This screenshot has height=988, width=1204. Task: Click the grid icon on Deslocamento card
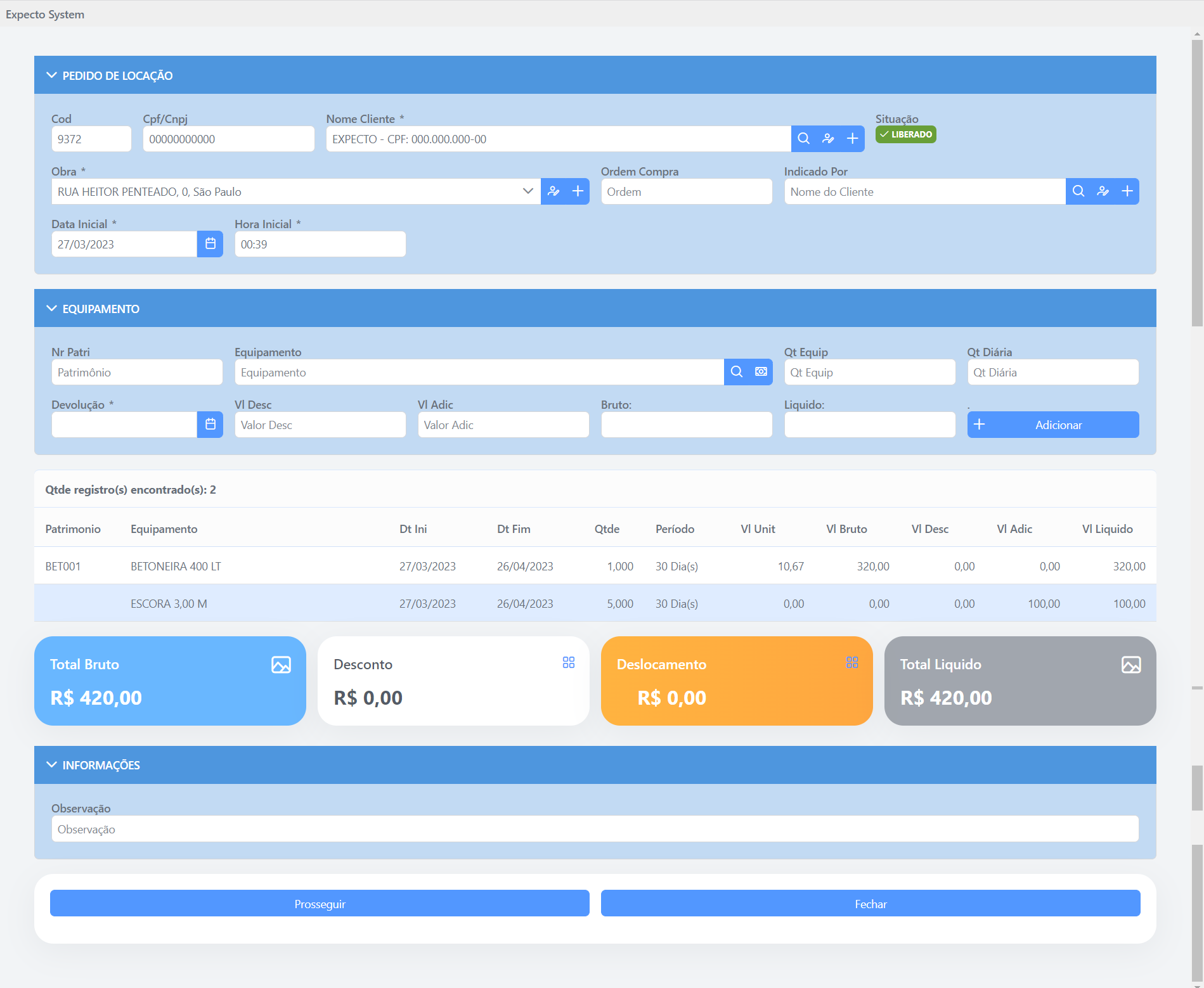852,663
